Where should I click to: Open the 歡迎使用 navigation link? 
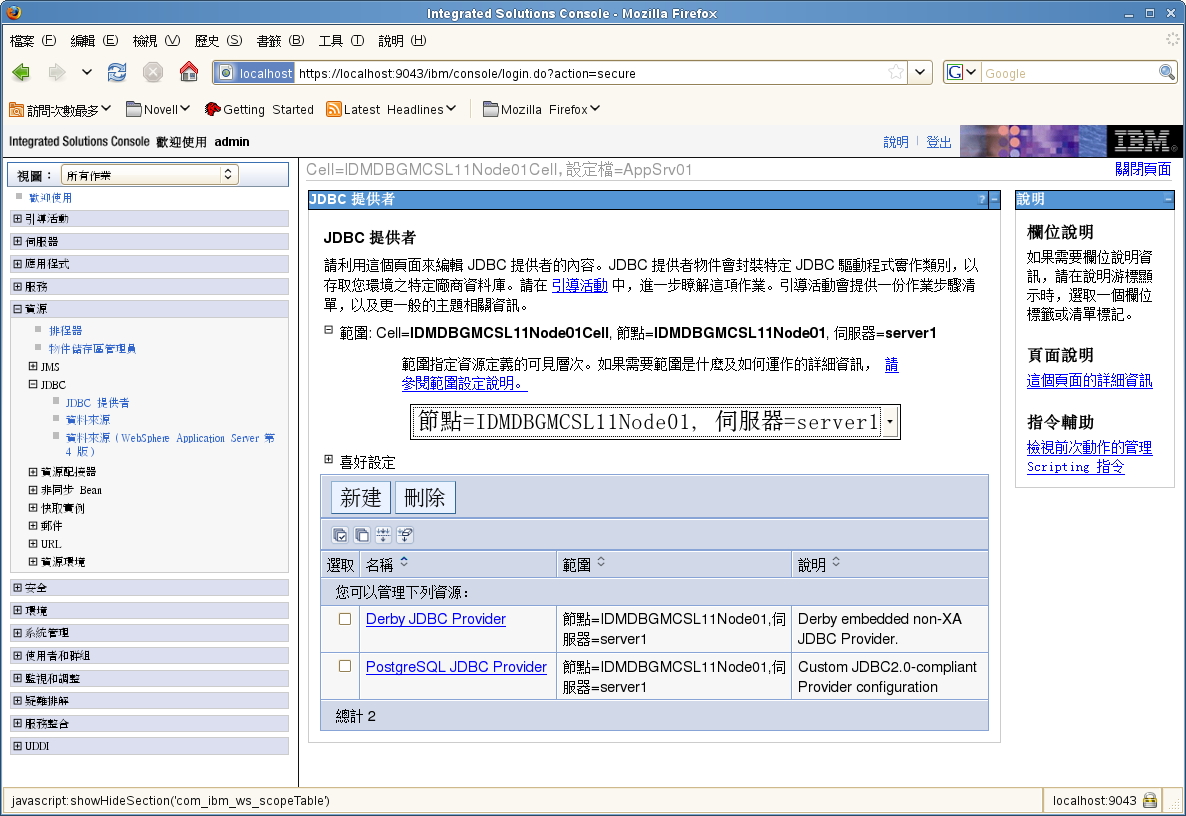(x=50, y=197)
